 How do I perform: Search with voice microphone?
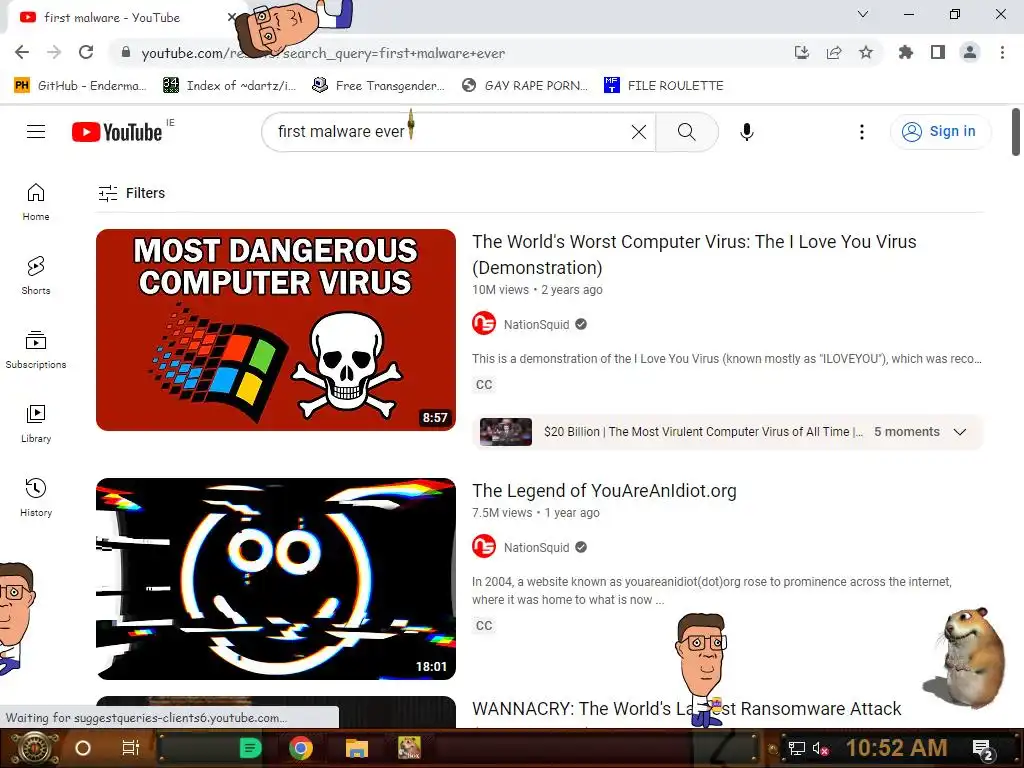coord(746,132)
